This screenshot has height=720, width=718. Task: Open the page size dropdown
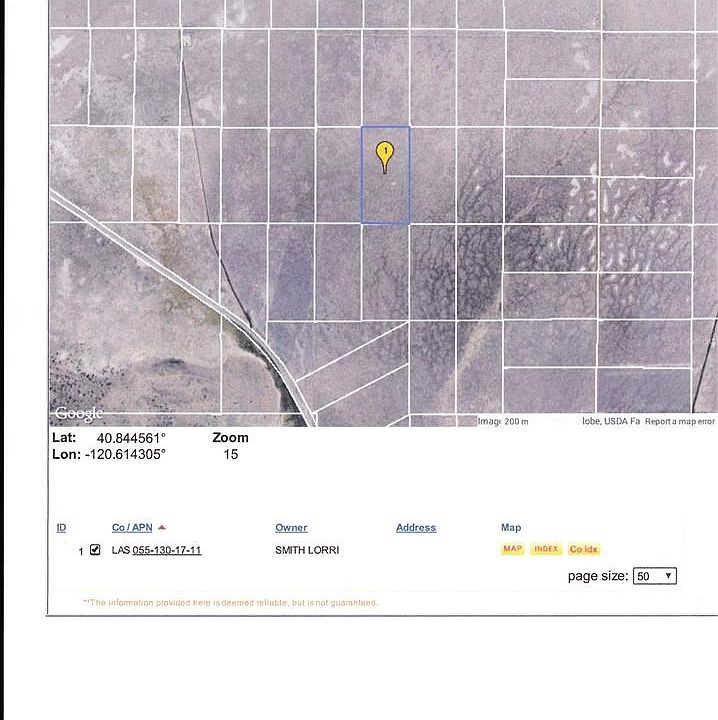(655, 576)
